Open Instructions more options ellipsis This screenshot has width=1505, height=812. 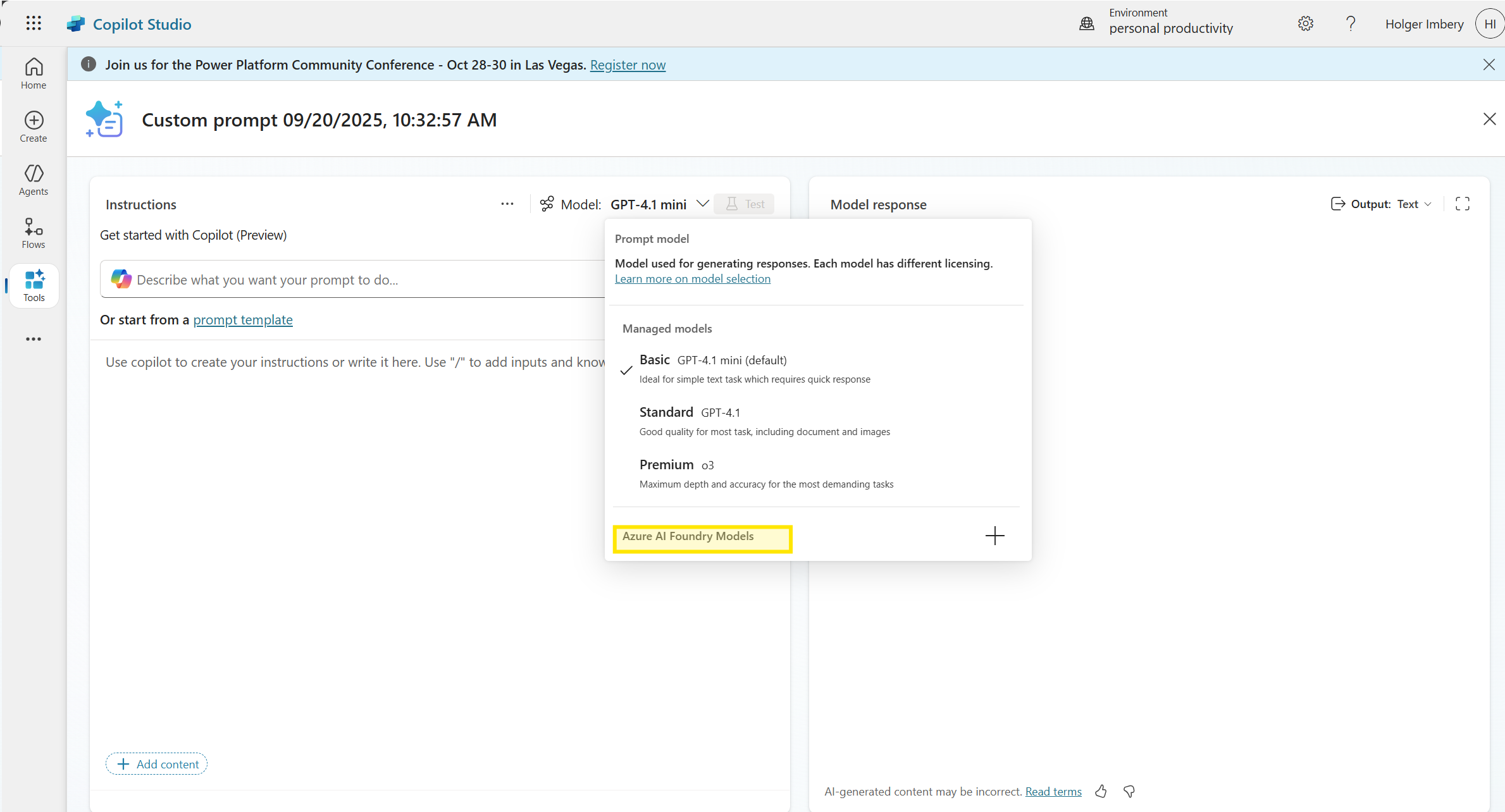click(x=507, y=204)
